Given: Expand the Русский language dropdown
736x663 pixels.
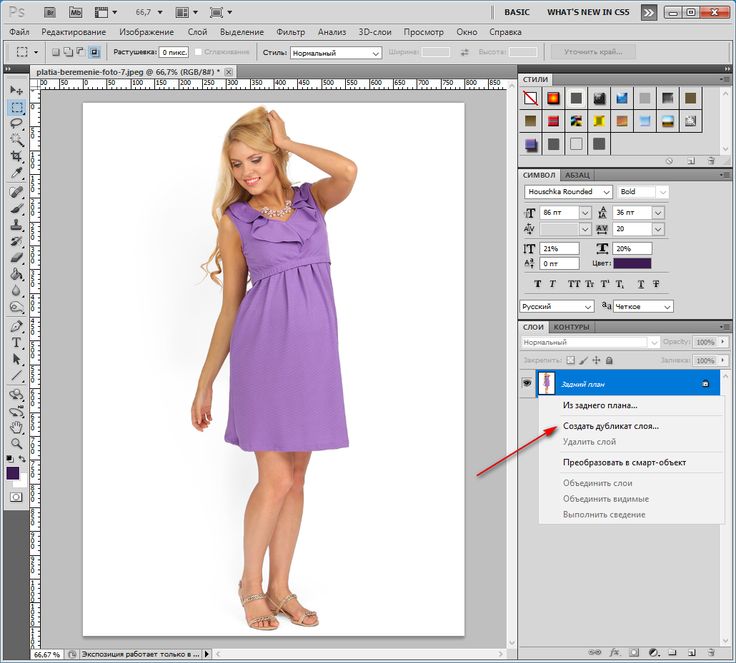Looking at the screenshot, I should pyautogui.click(x=557, y=306).
